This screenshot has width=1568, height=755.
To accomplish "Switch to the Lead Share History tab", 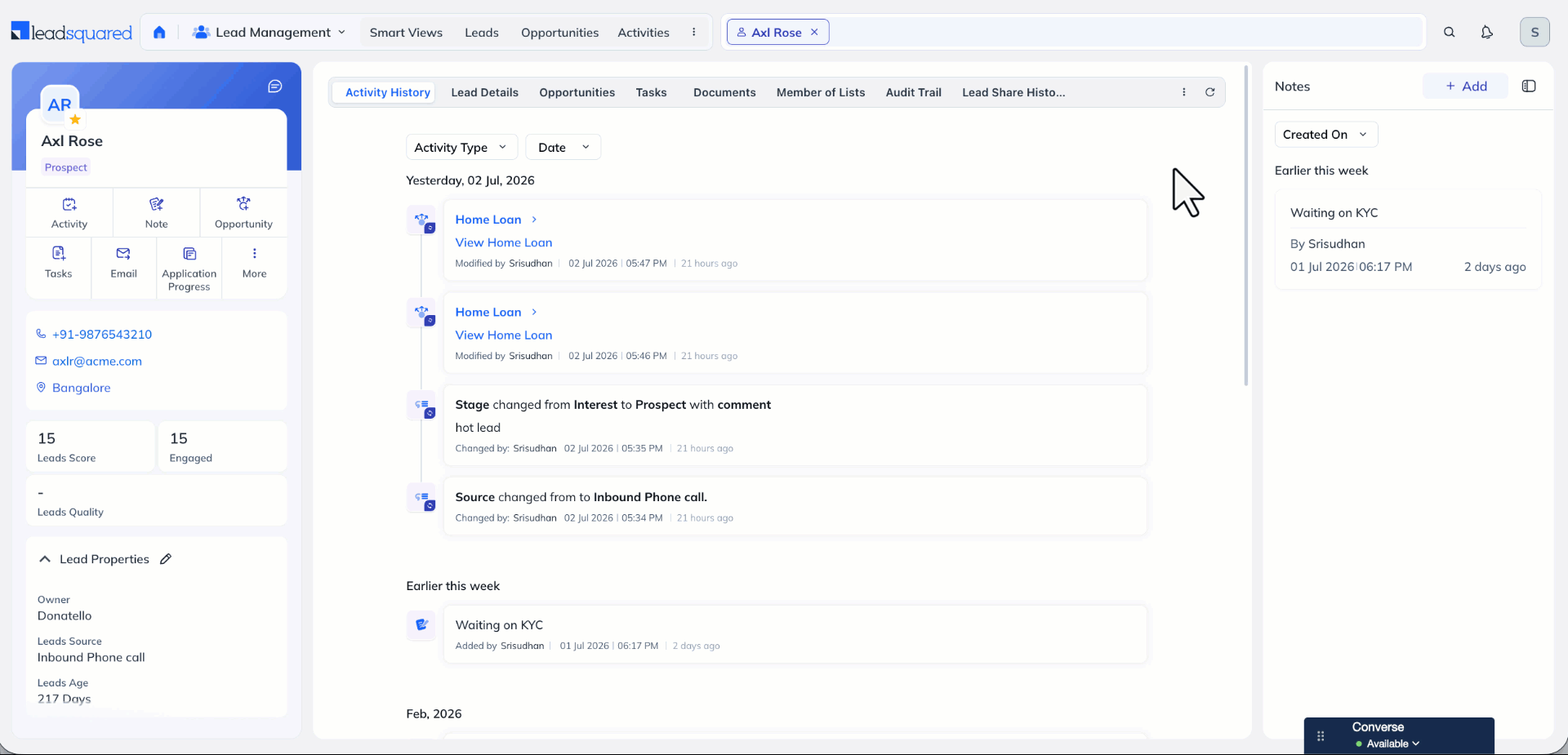I will click(1013, 92).
